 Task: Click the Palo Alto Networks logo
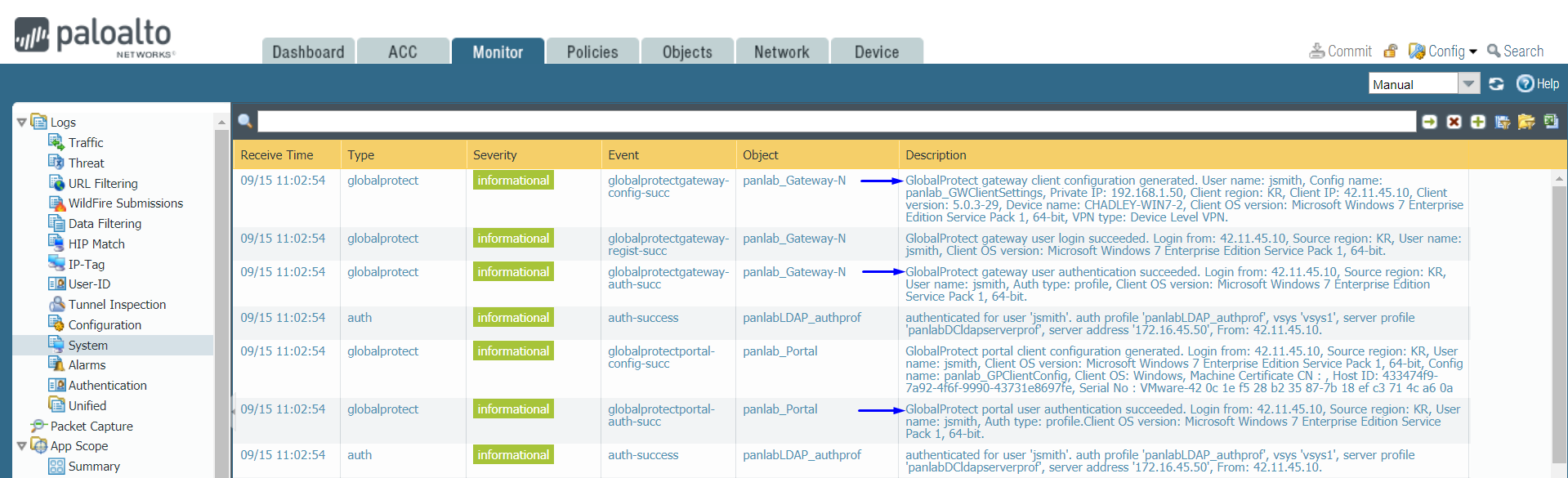93,37
